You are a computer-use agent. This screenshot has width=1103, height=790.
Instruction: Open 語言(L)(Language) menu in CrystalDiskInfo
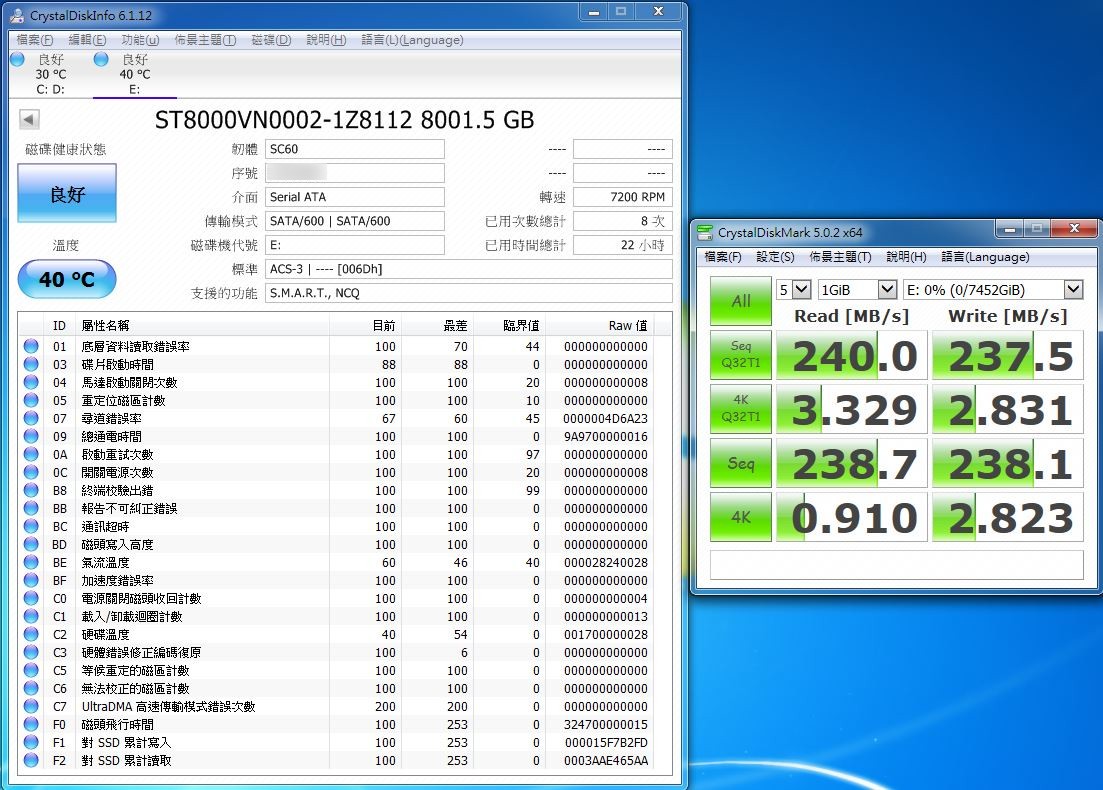coord(412,40)
